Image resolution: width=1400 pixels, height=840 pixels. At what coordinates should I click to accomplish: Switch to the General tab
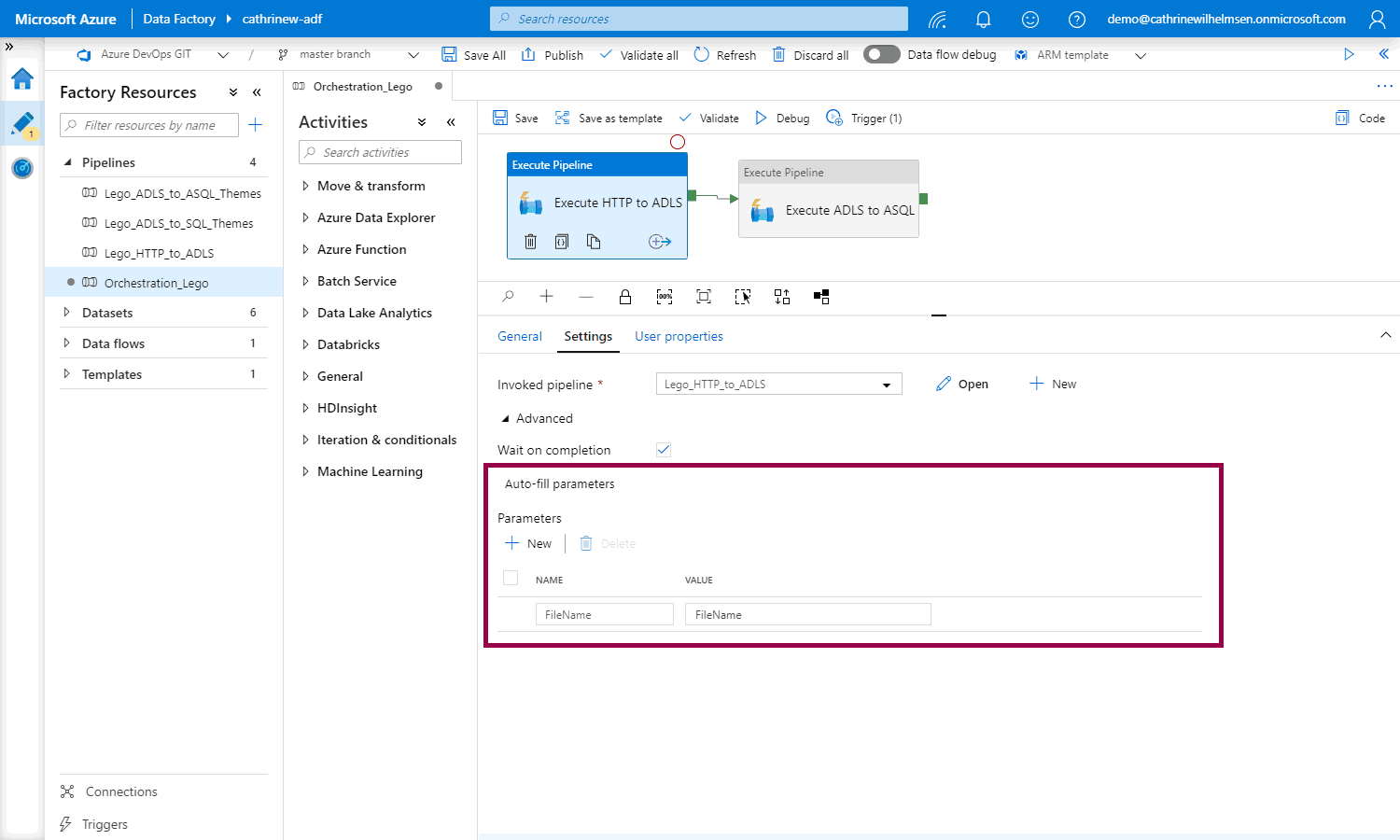click(519, 336)
